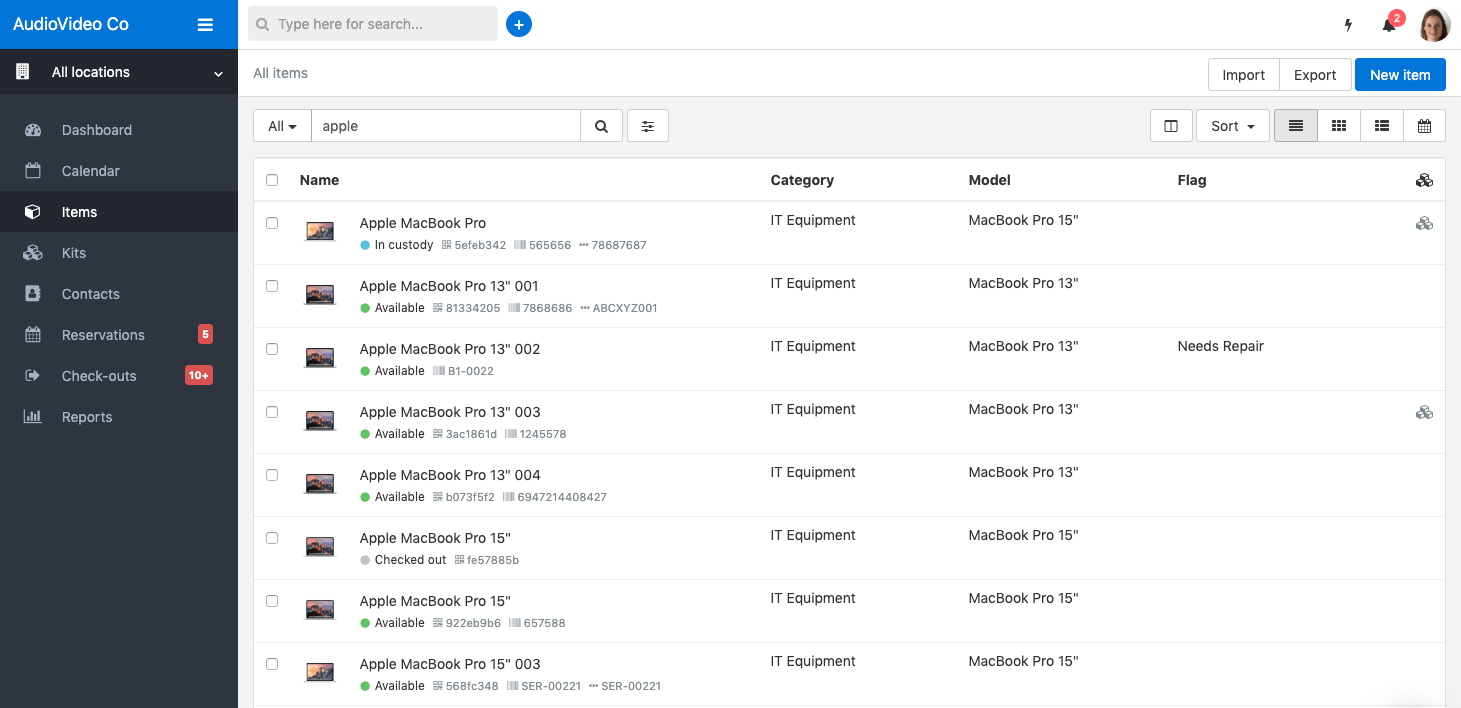Image resolution: width=1461 pixels, height=708 pixels.
Task: Click the blue plus quick-add button
Action: click(519, 24)
